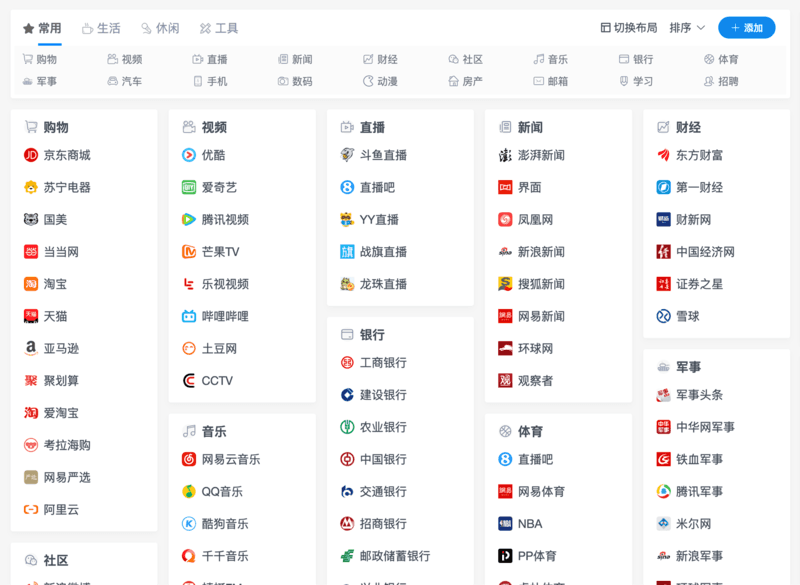Click the QQ音乐 icon
The width and height of the screenshot is (800, 585).
(x=189, y=491)
